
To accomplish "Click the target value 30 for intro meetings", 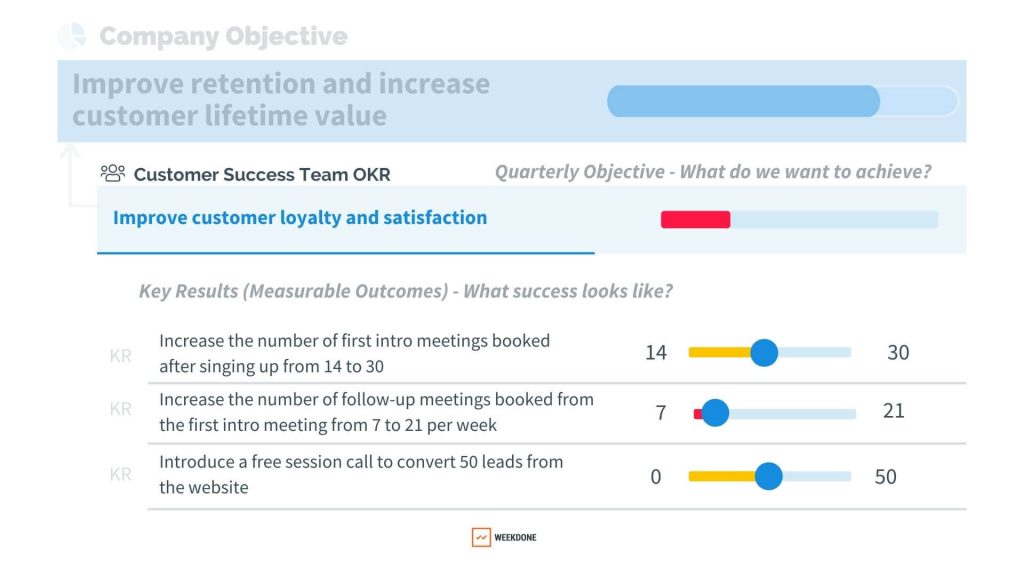I will [x=898, y=353].
